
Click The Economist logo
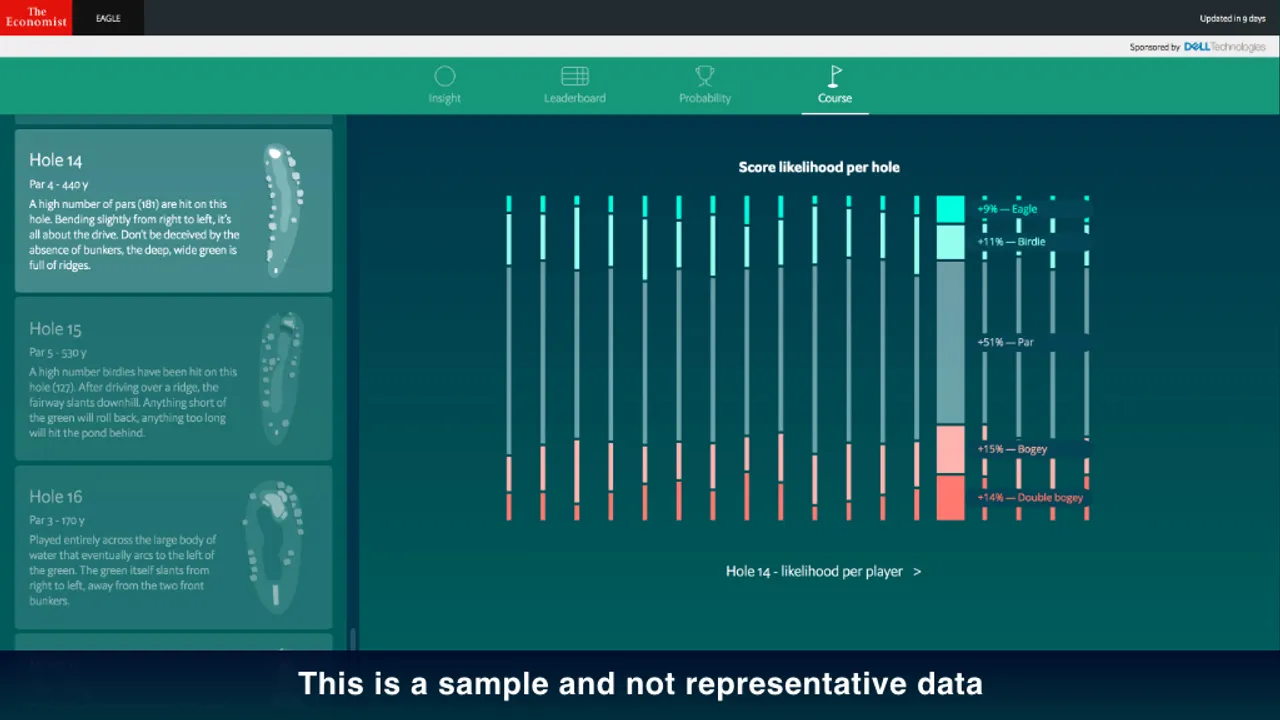pos(36,17)
